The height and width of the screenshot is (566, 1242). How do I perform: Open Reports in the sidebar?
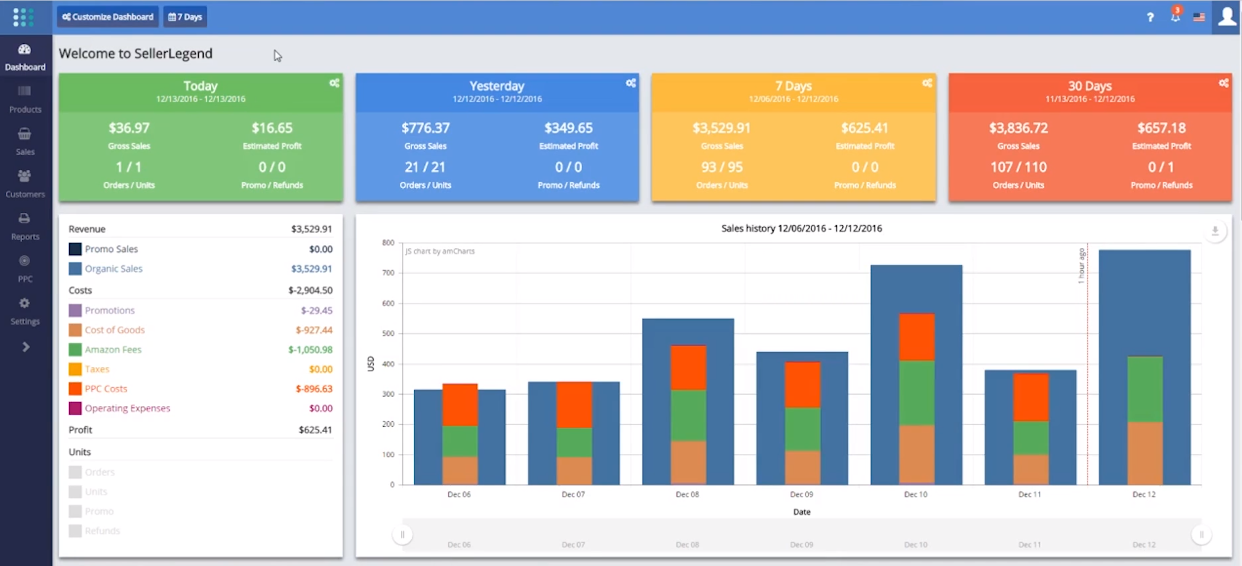pos(25,227)
